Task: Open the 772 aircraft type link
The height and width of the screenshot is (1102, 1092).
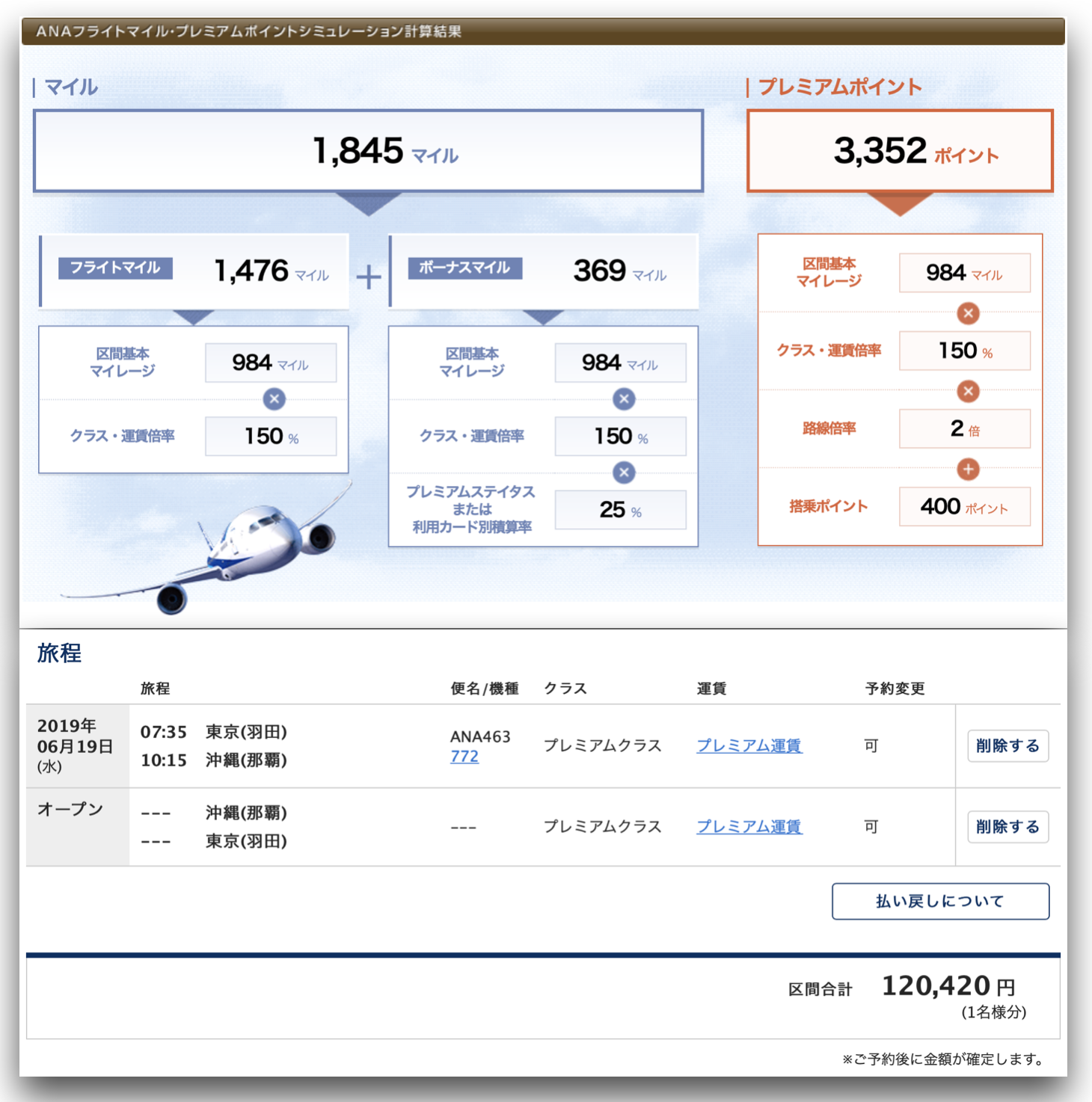Action: [464, 757]
